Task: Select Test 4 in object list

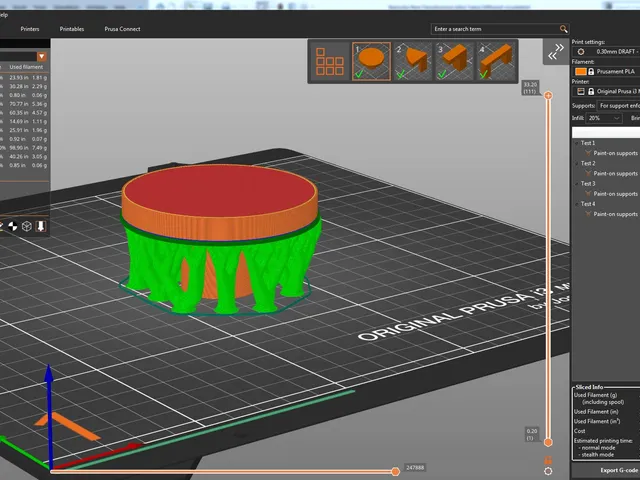Action: tap(588, 204)
